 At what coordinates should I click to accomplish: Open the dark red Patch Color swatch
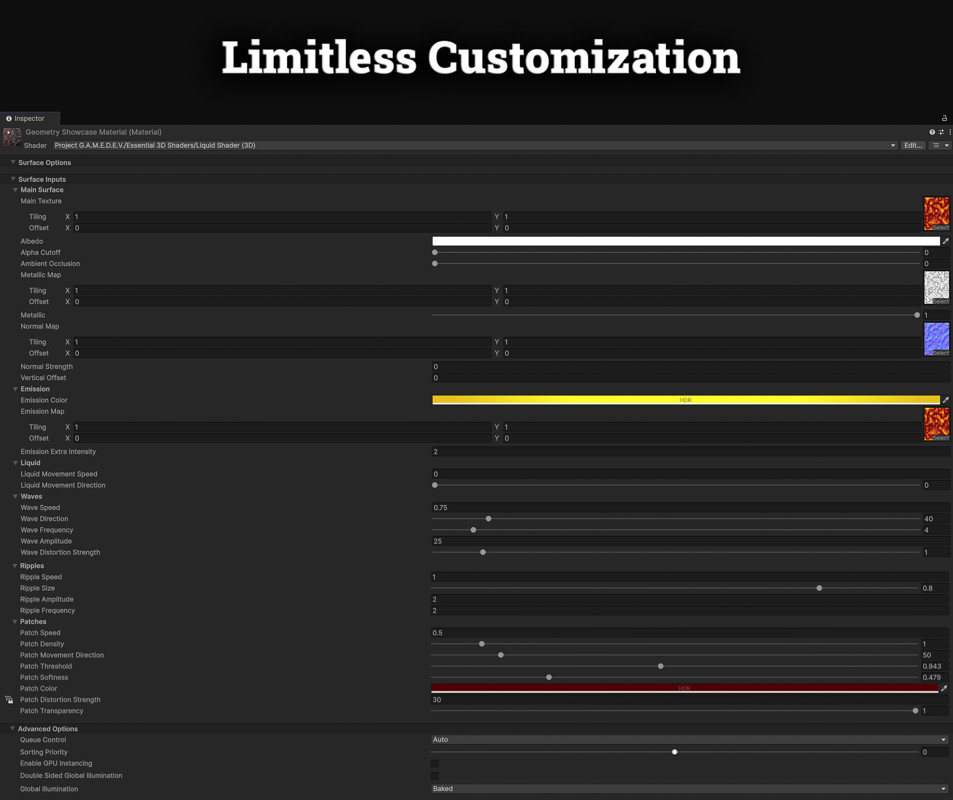684,688
